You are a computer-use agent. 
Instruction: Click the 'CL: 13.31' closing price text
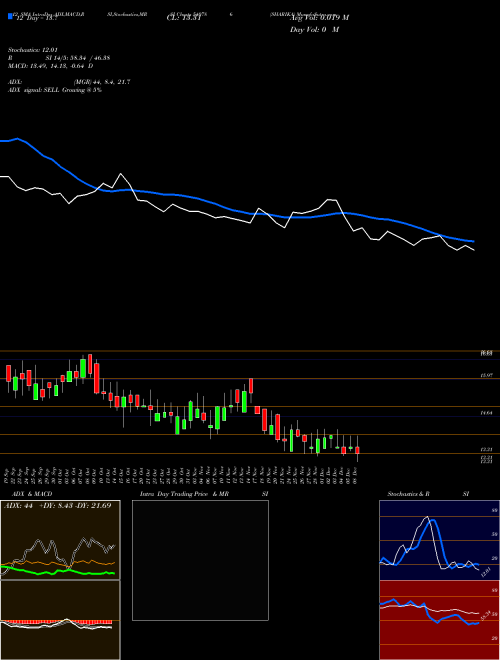184,18
